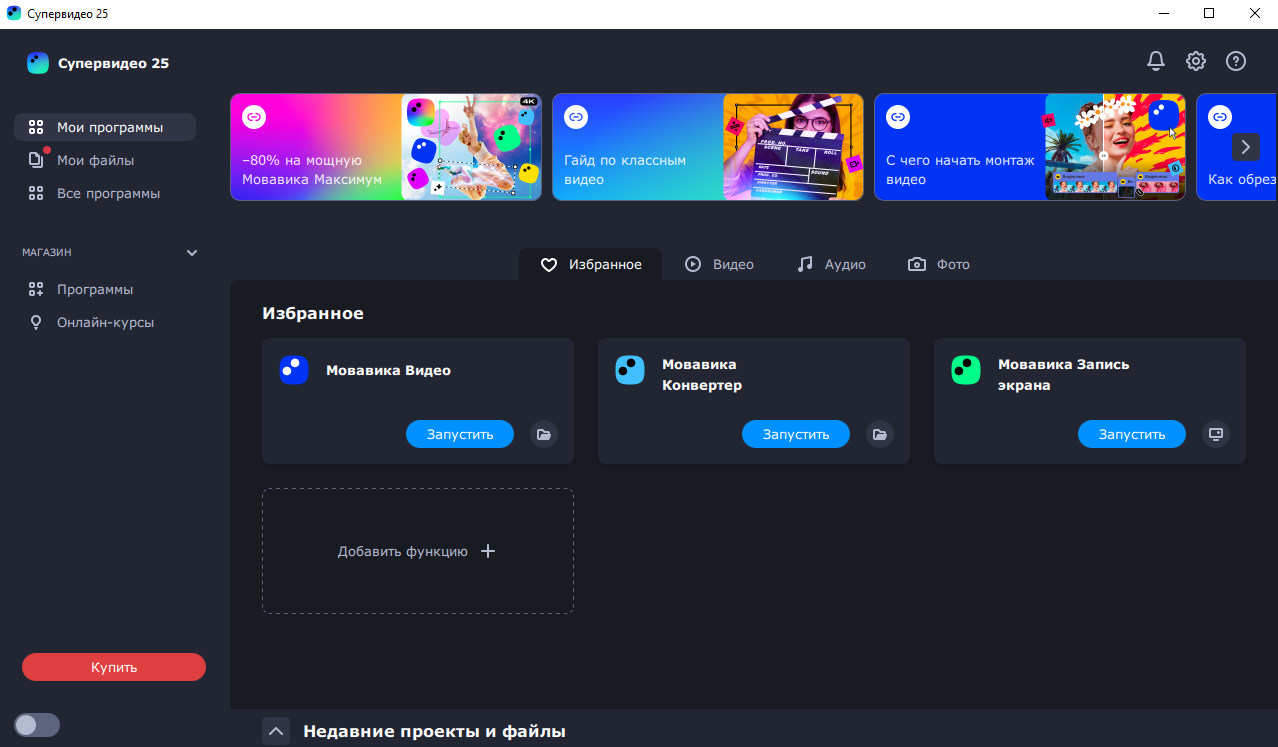Viewport: 1278px width, 747px height.
Task: Click monitor icon on Мовавика Запись экрана card
Action: [1215, 434]
